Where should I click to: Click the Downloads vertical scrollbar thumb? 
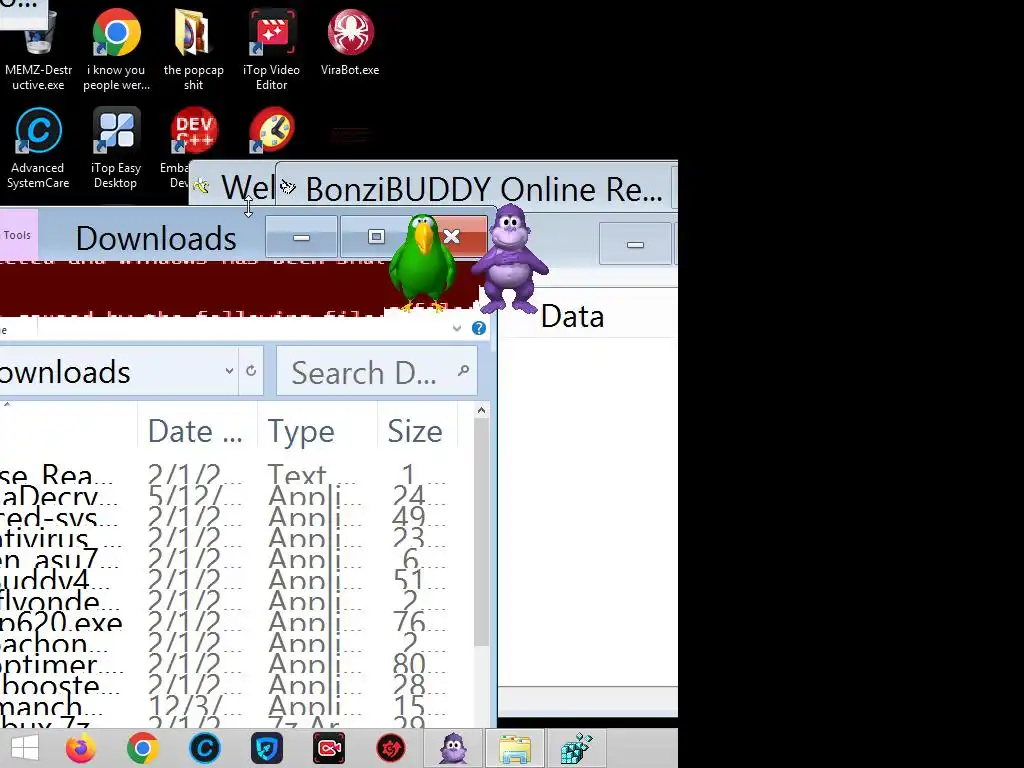coord(481,532)
